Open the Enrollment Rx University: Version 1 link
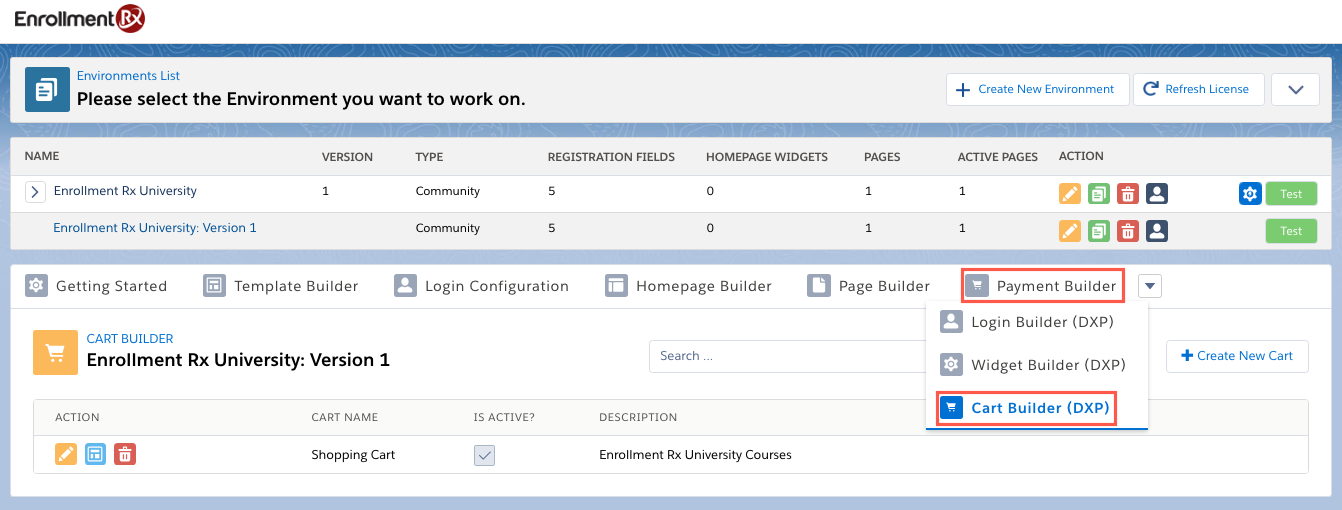 pyautogui.click(x=155, y=228)
